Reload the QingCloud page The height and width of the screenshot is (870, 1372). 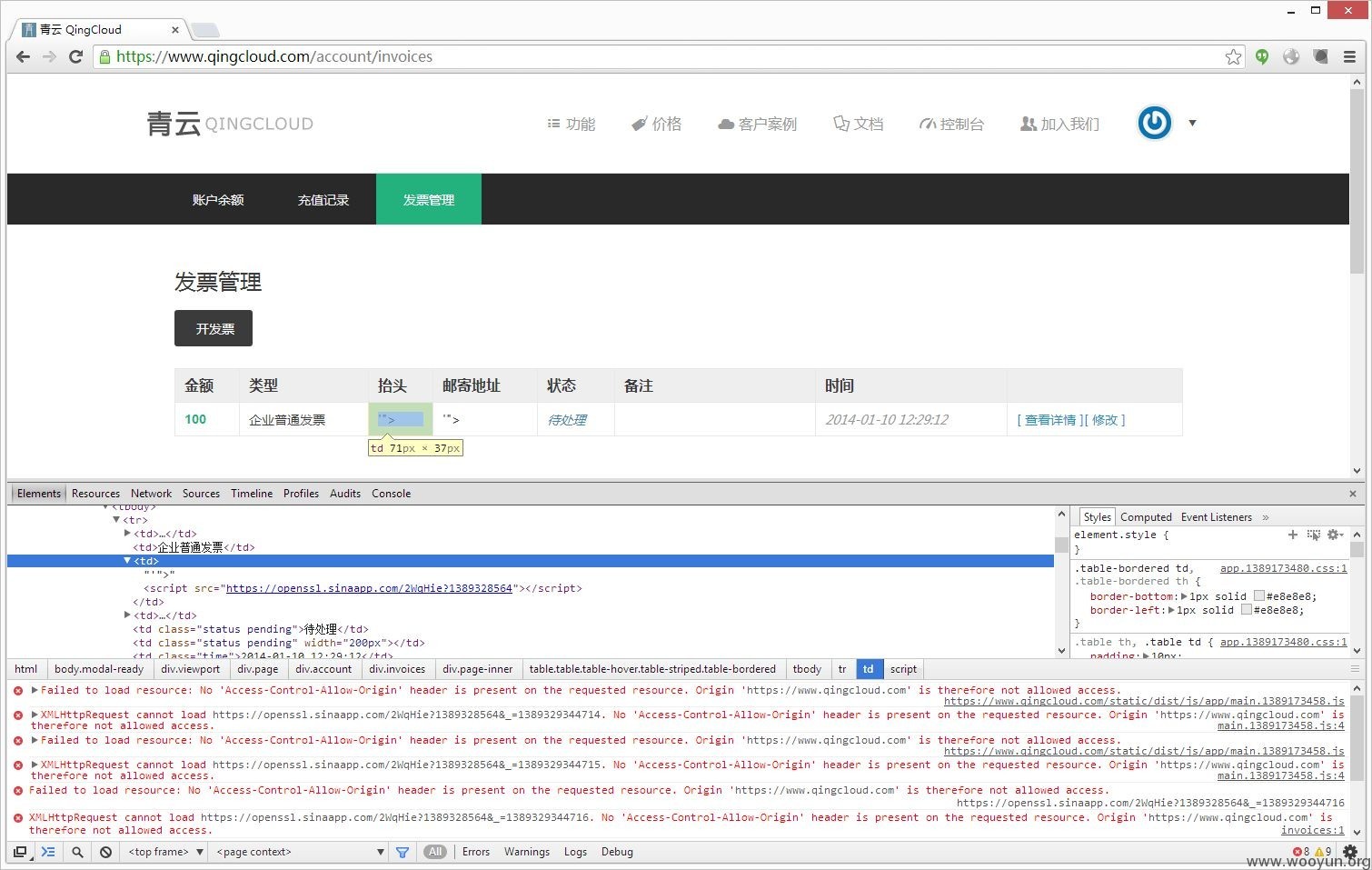76,56
